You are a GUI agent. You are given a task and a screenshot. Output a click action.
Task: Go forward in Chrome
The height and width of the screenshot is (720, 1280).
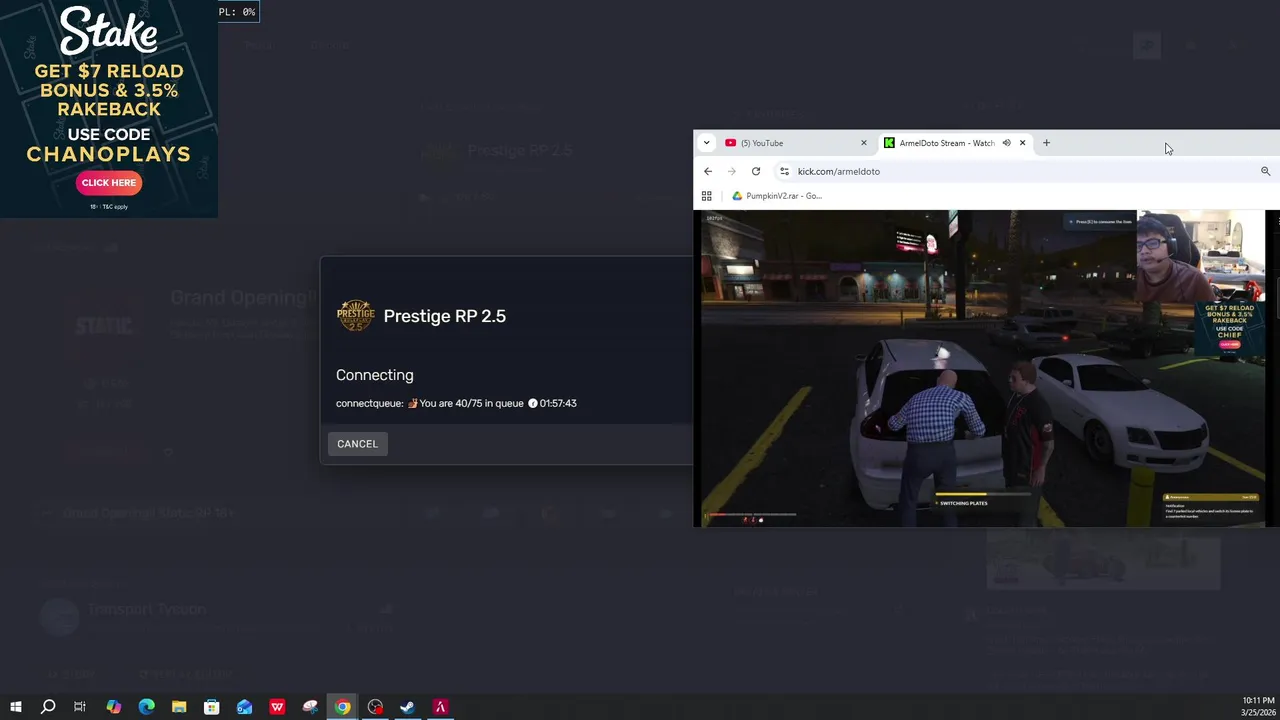[732, 171]
